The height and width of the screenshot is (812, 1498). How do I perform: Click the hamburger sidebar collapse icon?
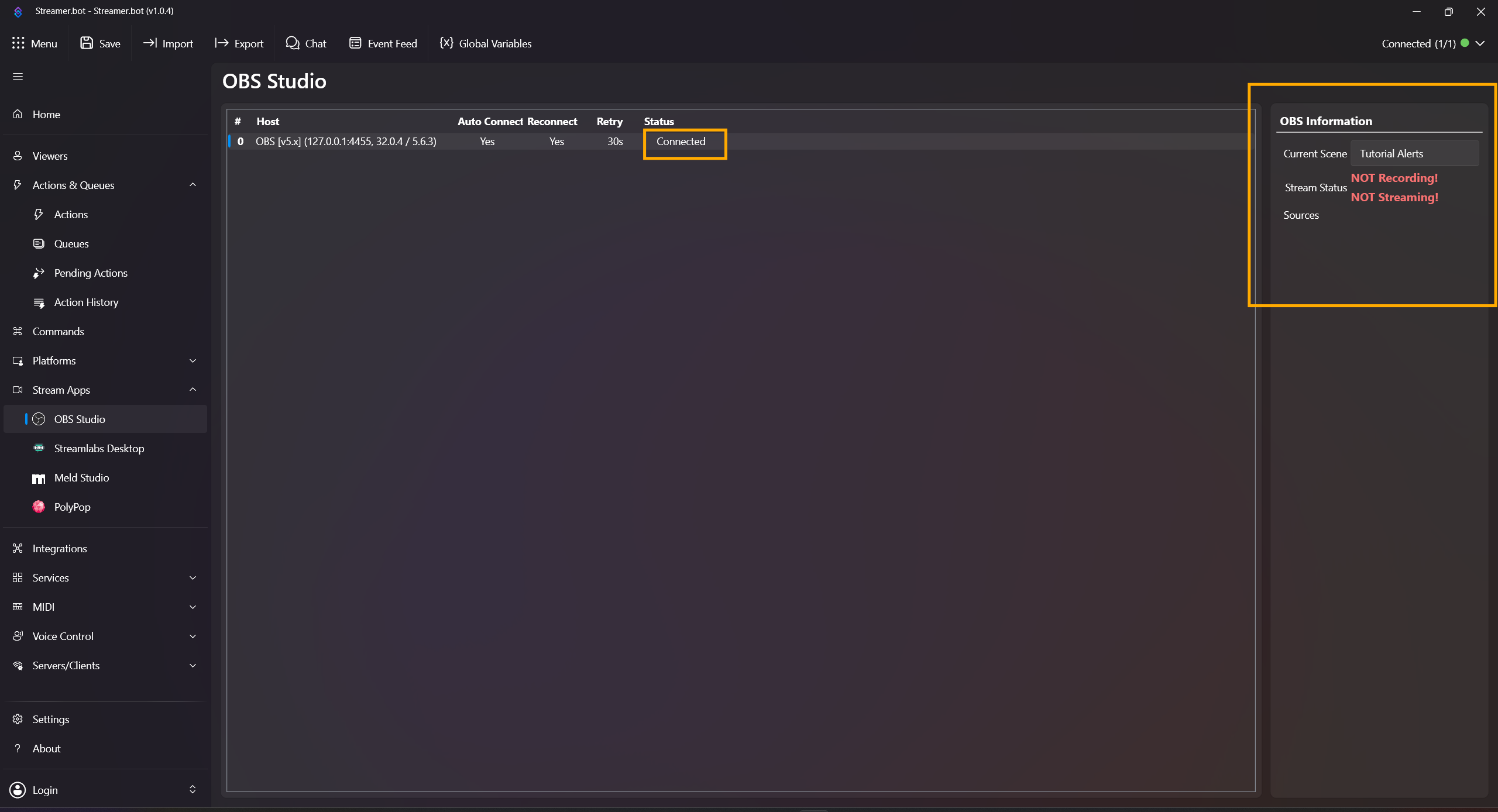[18, 77]
